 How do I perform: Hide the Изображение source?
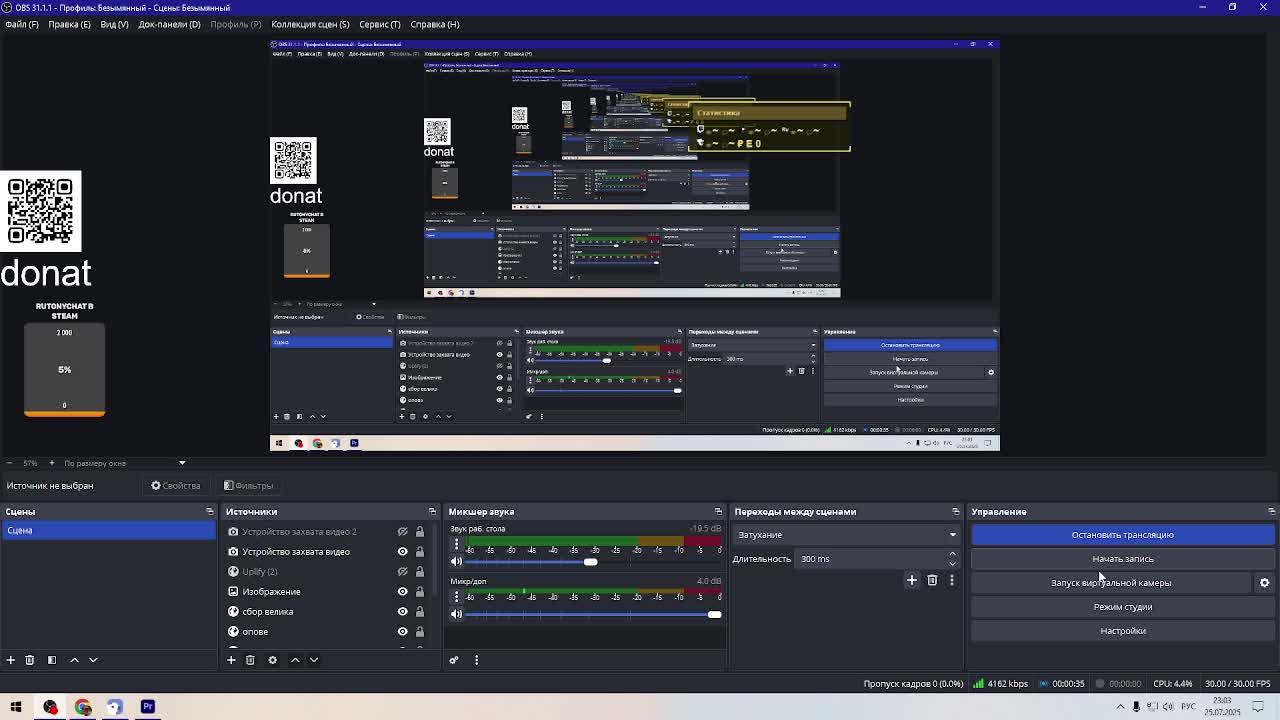pyautogui.click(x=403, y=592)
